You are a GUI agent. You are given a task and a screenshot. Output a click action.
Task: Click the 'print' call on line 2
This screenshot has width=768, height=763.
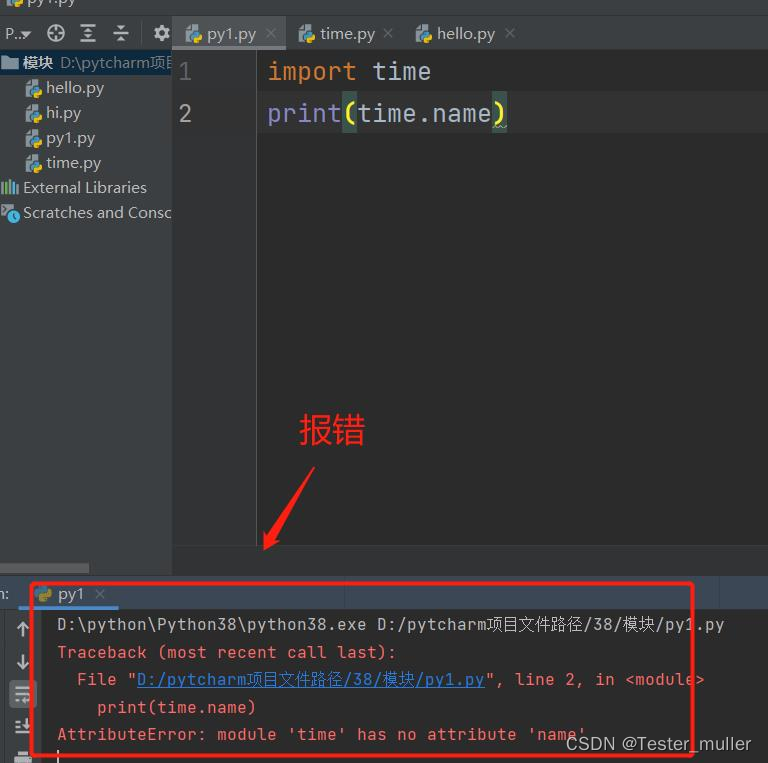pos(304,114)
